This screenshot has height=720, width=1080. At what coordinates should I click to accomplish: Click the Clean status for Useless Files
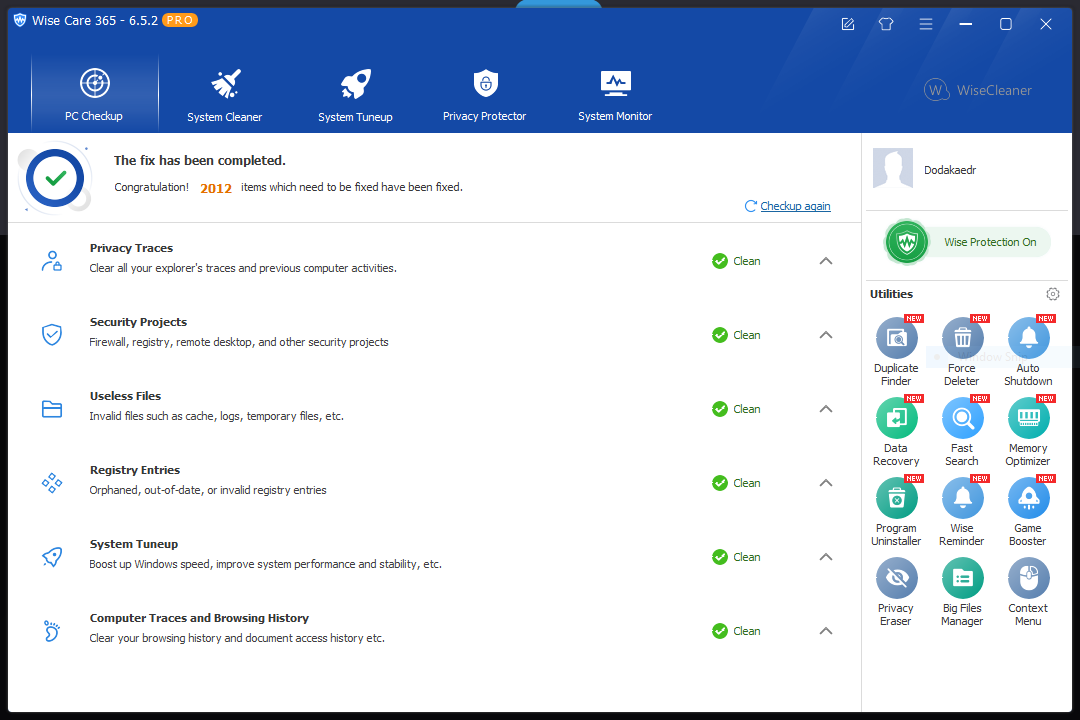point(736,409)
